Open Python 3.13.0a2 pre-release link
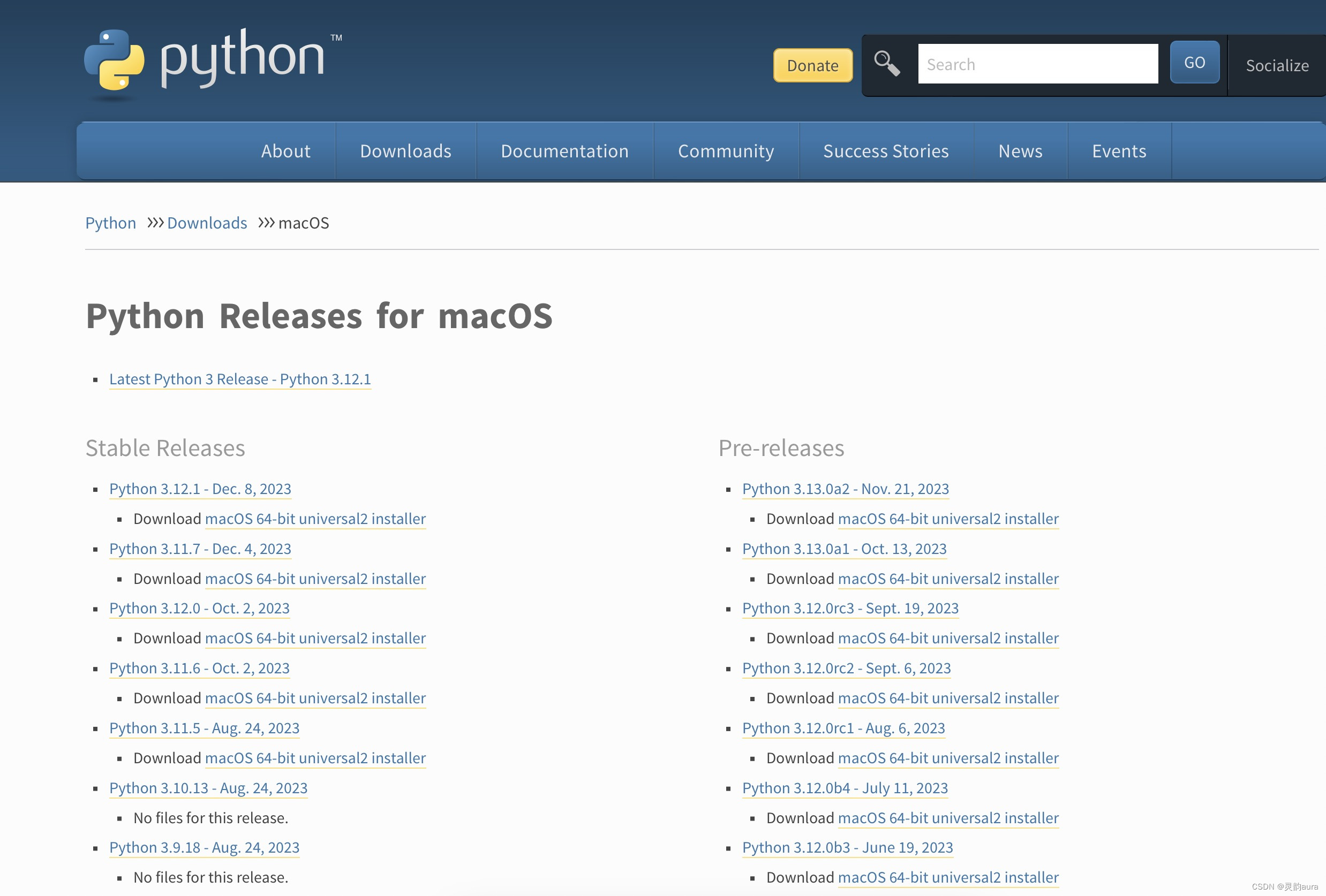 click(x=845, y=489)
